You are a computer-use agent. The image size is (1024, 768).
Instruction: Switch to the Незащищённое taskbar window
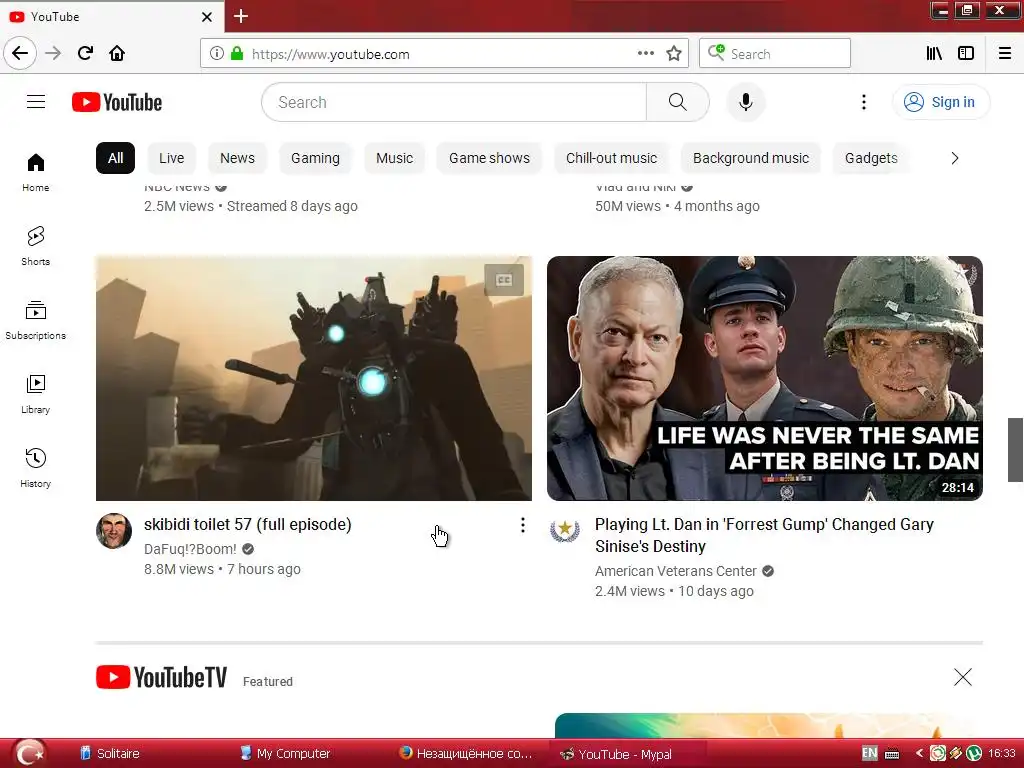466,754
